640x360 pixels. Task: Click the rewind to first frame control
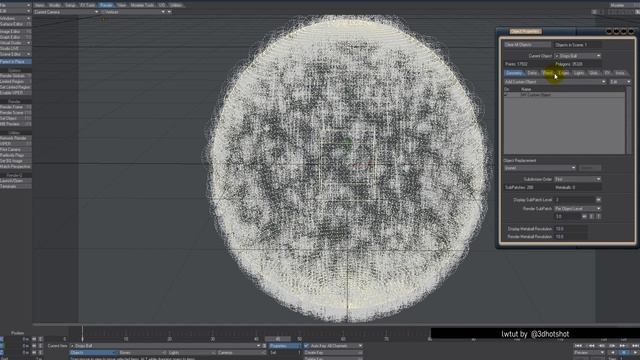pos(578,346)
